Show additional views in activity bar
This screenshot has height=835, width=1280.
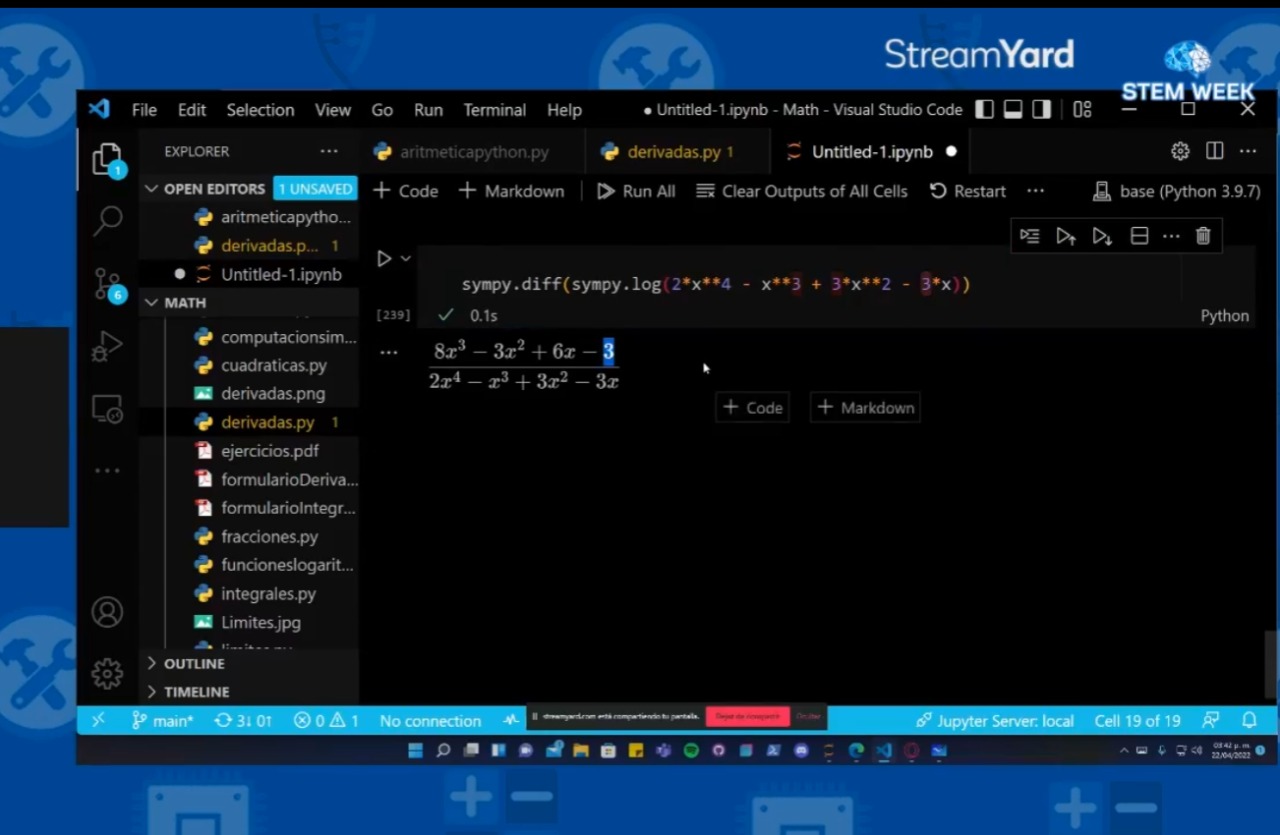pyautogui.click(x=107, y=470)
